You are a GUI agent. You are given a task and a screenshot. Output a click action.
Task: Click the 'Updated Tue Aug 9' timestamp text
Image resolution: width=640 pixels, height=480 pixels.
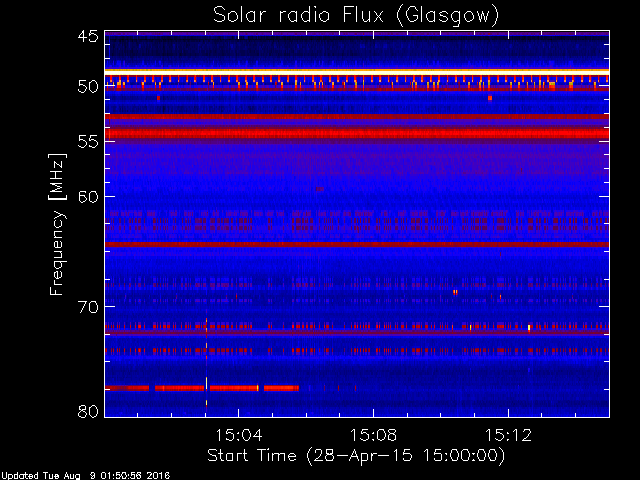pos(85,476)
